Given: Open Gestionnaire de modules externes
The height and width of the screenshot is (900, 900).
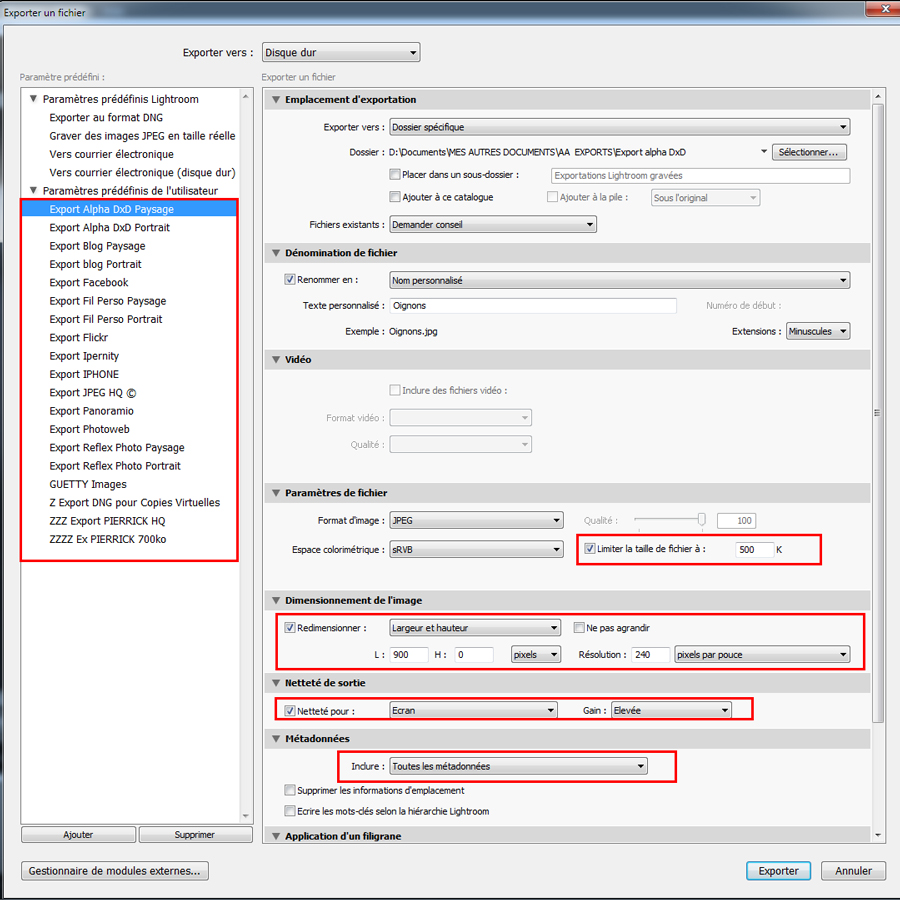Looking at the screenshot, I should pos(114,871).
